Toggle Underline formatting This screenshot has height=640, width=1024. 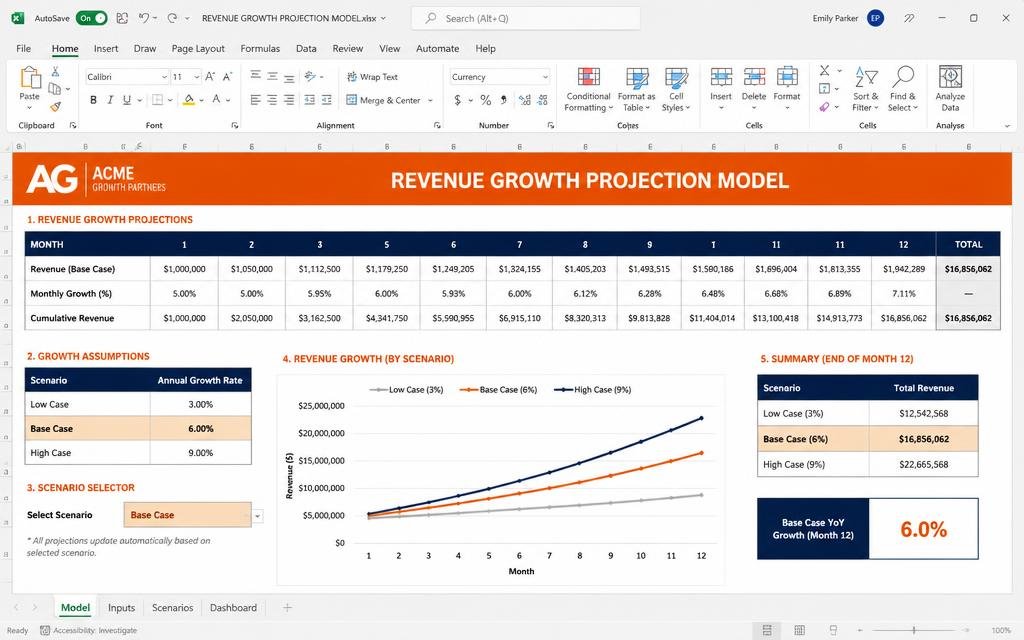pyautogui.click(x=127, y=100)
